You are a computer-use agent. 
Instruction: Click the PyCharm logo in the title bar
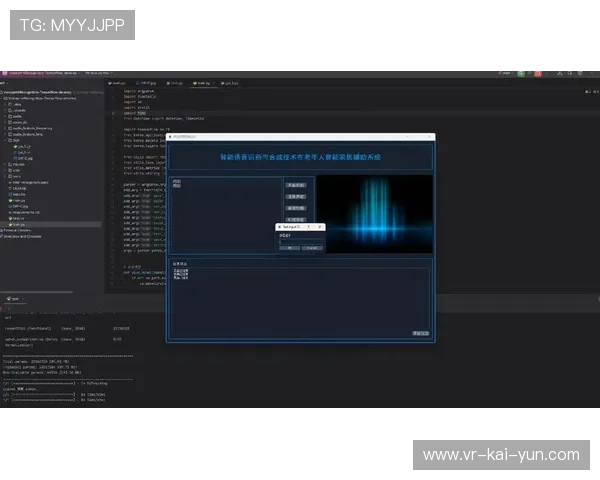click(x=5, y=73)
